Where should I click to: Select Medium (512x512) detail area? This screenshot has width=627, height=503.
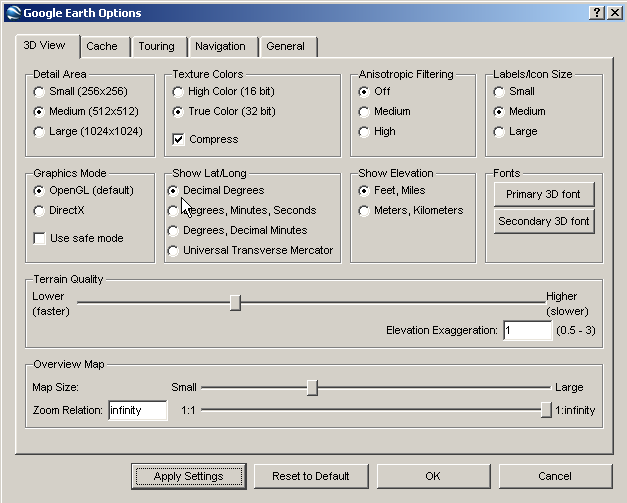pyautogui.click(x=86, y=112)
